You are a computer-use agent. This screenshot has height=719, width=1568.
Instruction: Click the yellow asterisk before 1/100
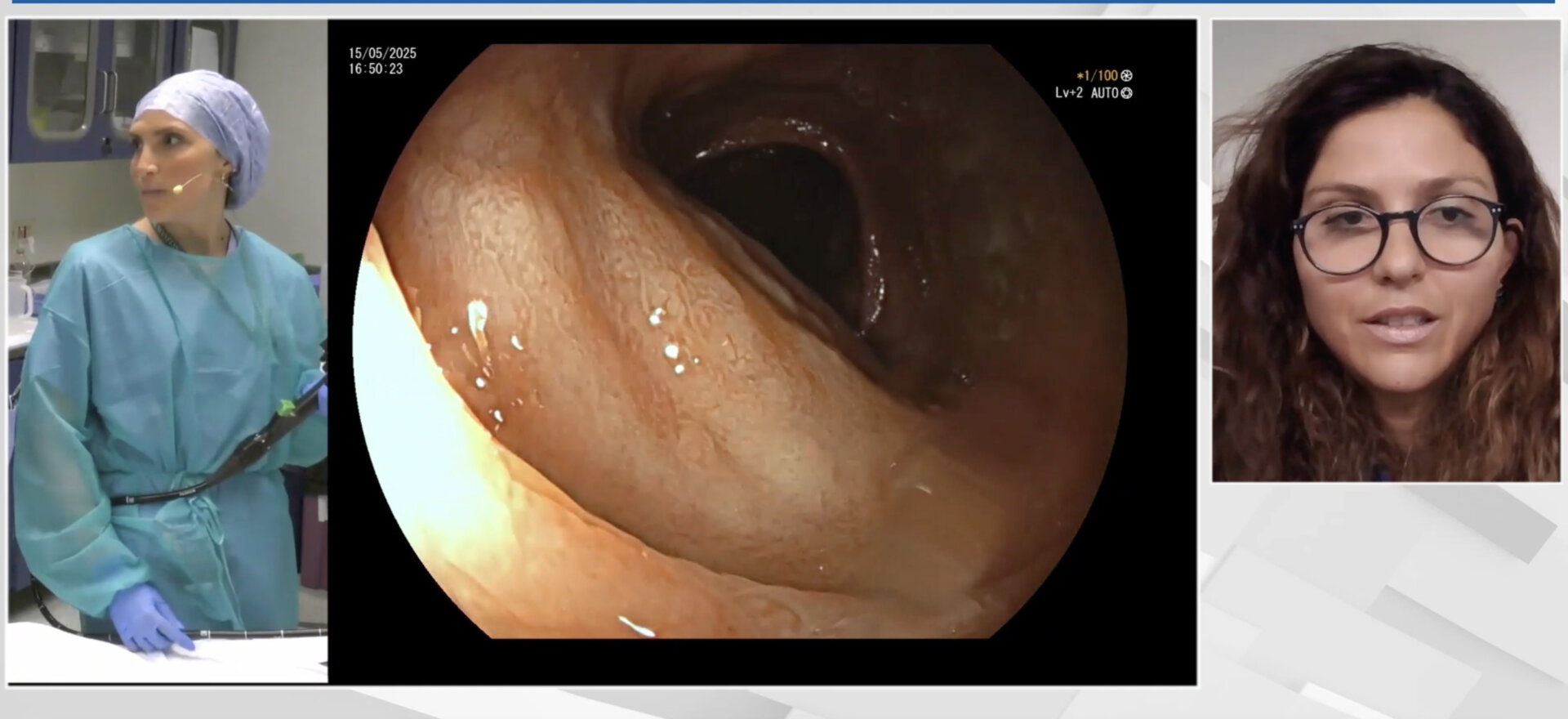click(1080, 76)
